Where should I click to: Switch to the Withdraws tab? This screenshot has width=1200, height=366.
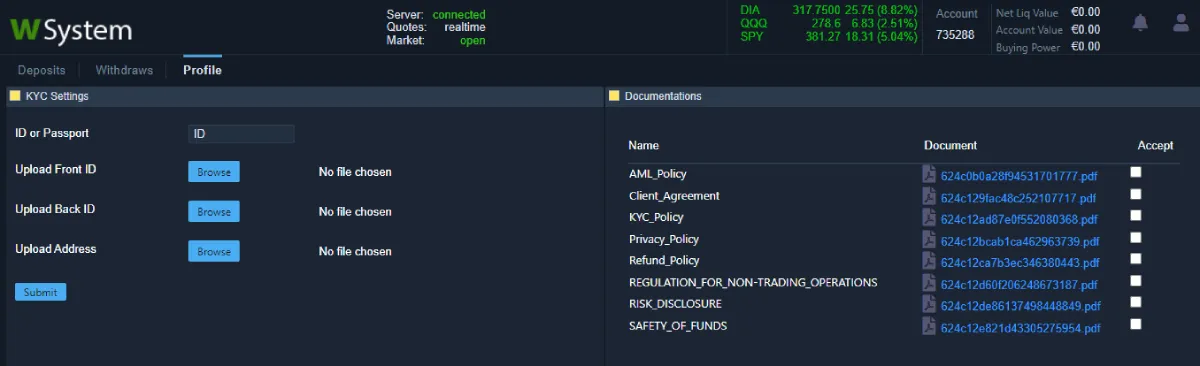point(124,70)
